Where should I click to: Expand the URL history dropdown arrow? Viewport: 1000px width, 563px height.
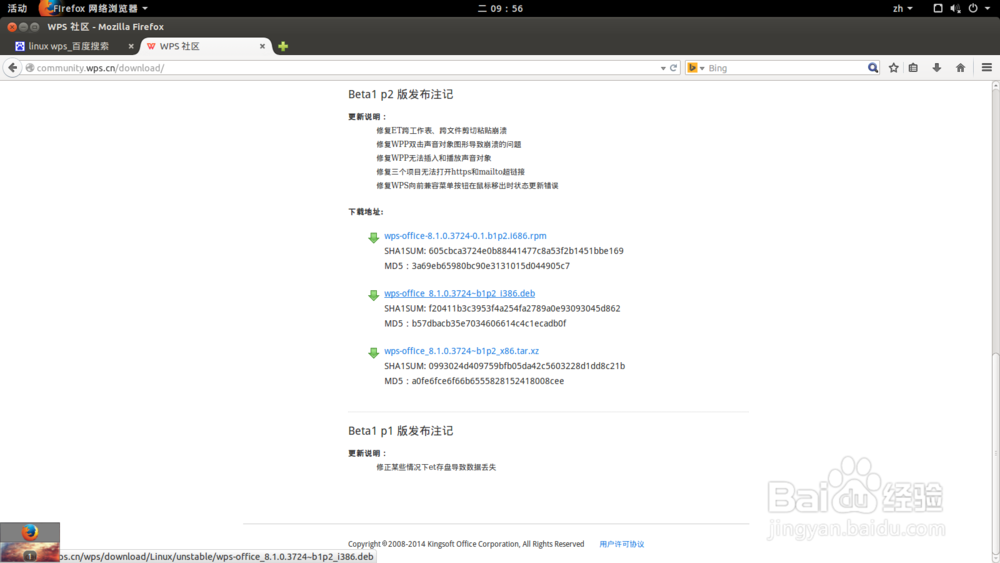pos(663,68)
